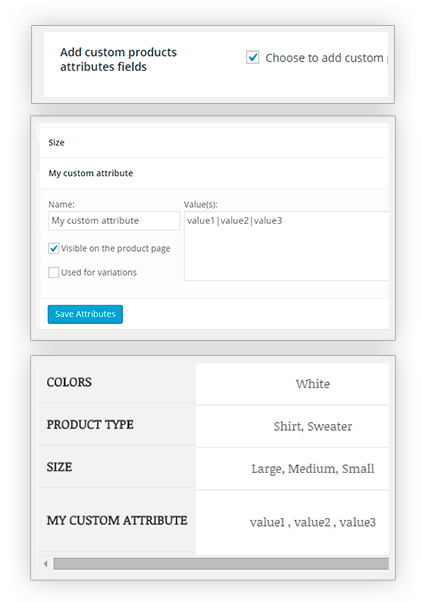Click inside the Value(s) text area
The width and height of the screenshot is (422, 602).
[x=286, y=246]
